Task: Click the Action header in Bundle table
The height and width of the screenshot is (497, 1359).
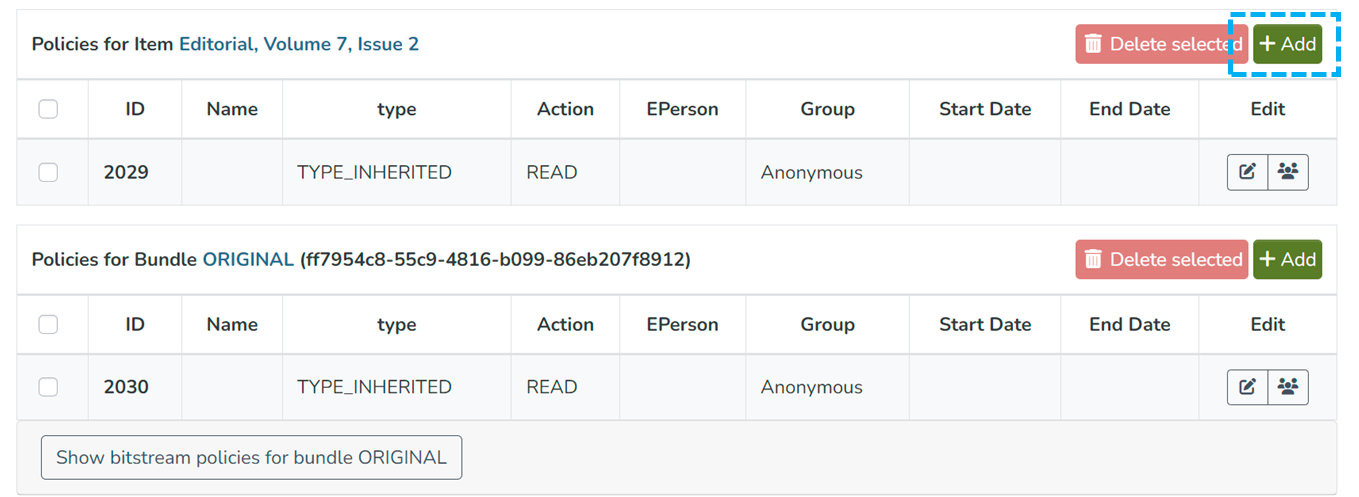Action: [x=565, y=324]
